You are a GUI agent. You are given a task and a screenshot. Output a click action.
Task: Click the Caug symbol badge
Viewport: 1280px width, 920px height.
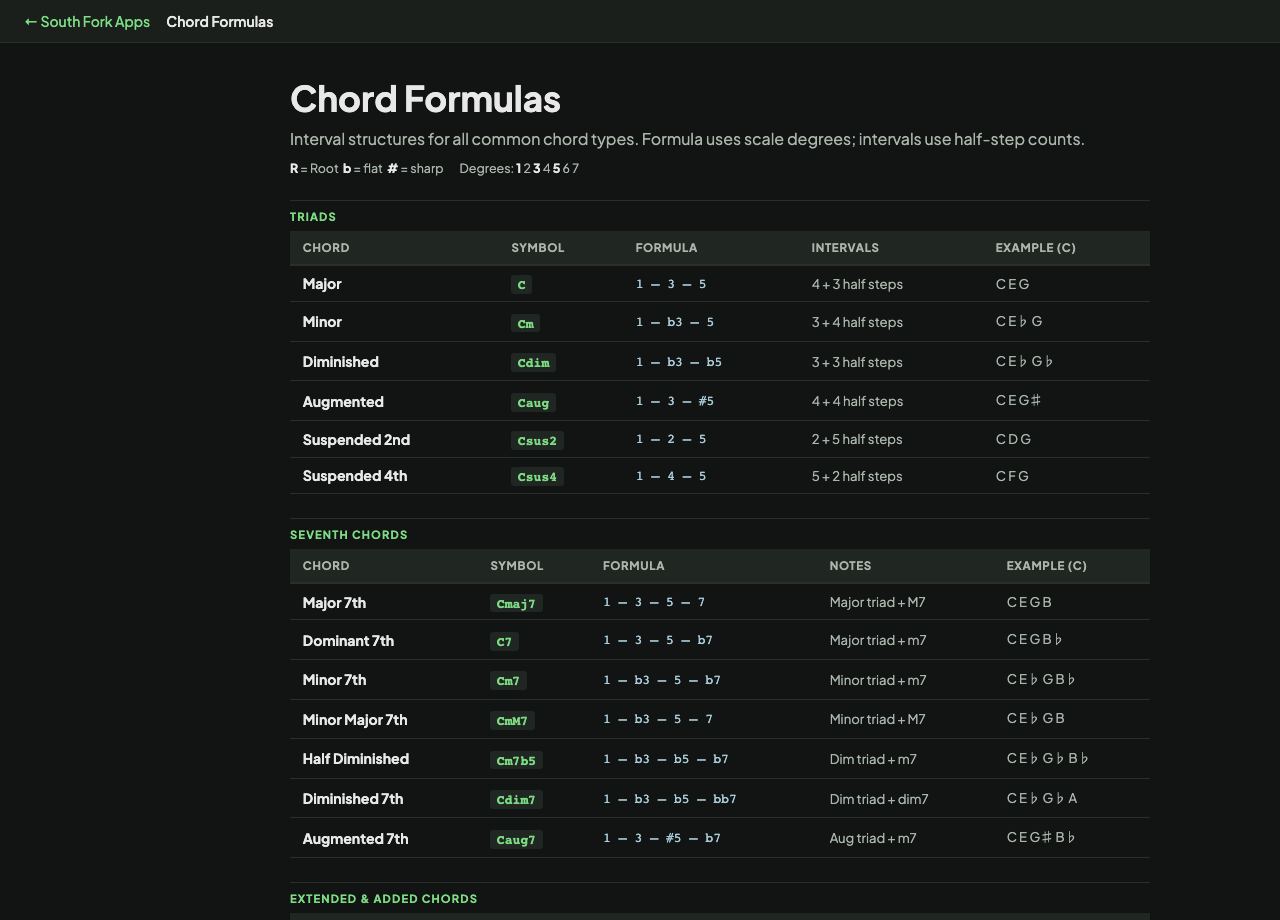(533, 402)
